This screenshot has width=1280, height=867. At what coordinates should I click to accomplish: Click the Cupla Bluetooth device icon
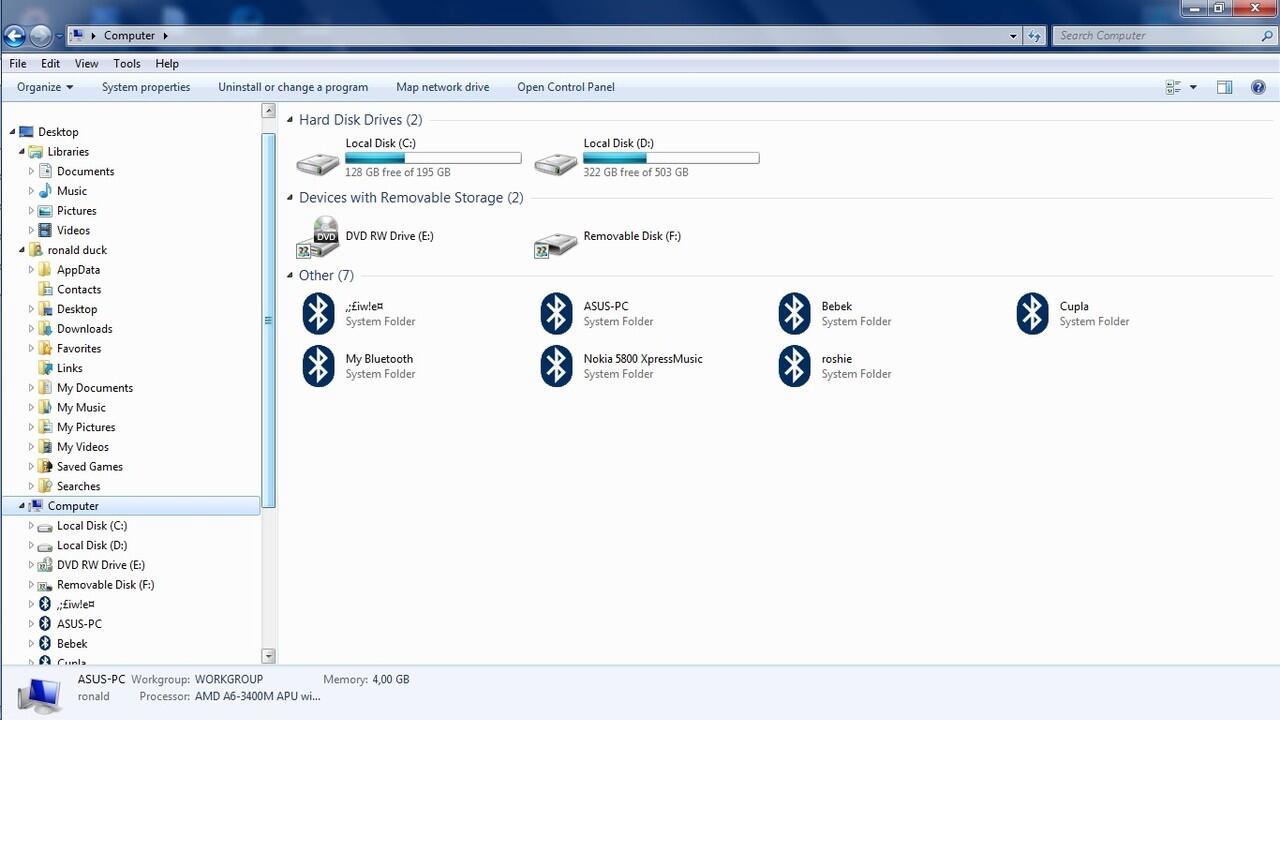[1032, 313]
